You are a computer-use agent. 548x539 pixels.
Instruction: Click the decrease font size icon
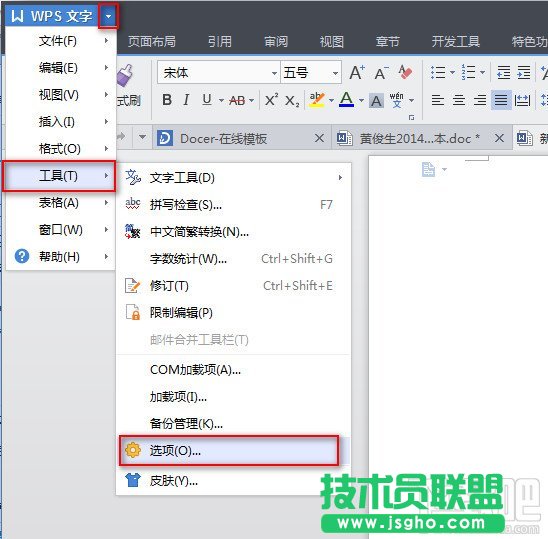pos(381,73)
